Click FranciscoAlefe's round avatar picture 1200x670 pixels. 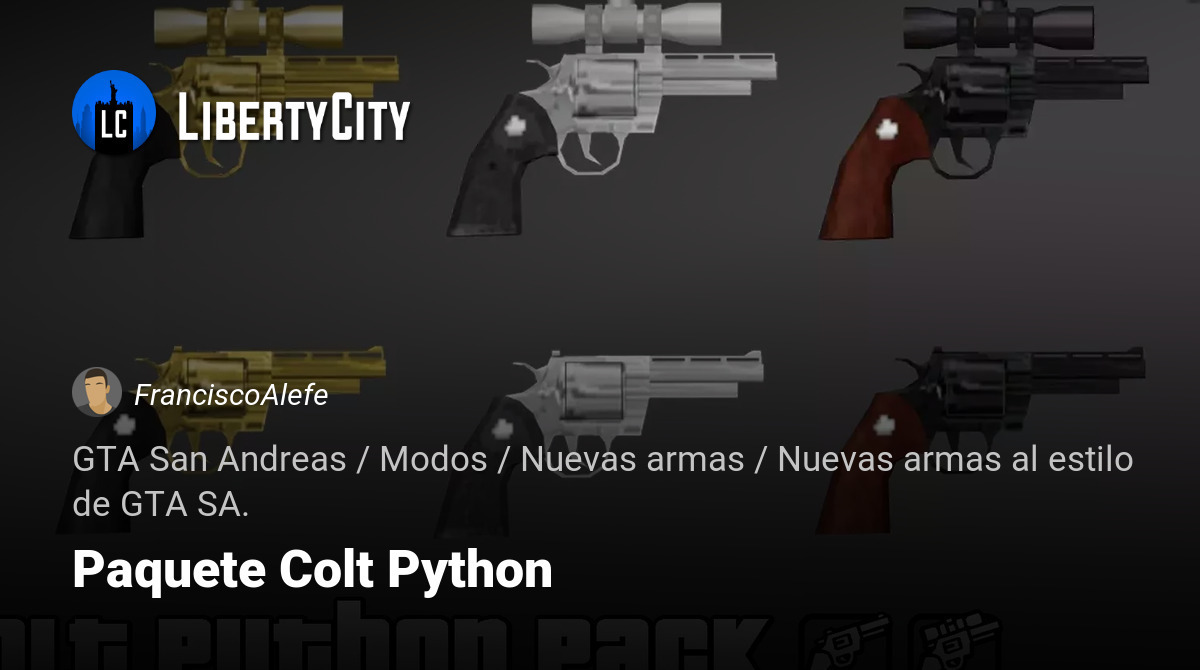97,392
